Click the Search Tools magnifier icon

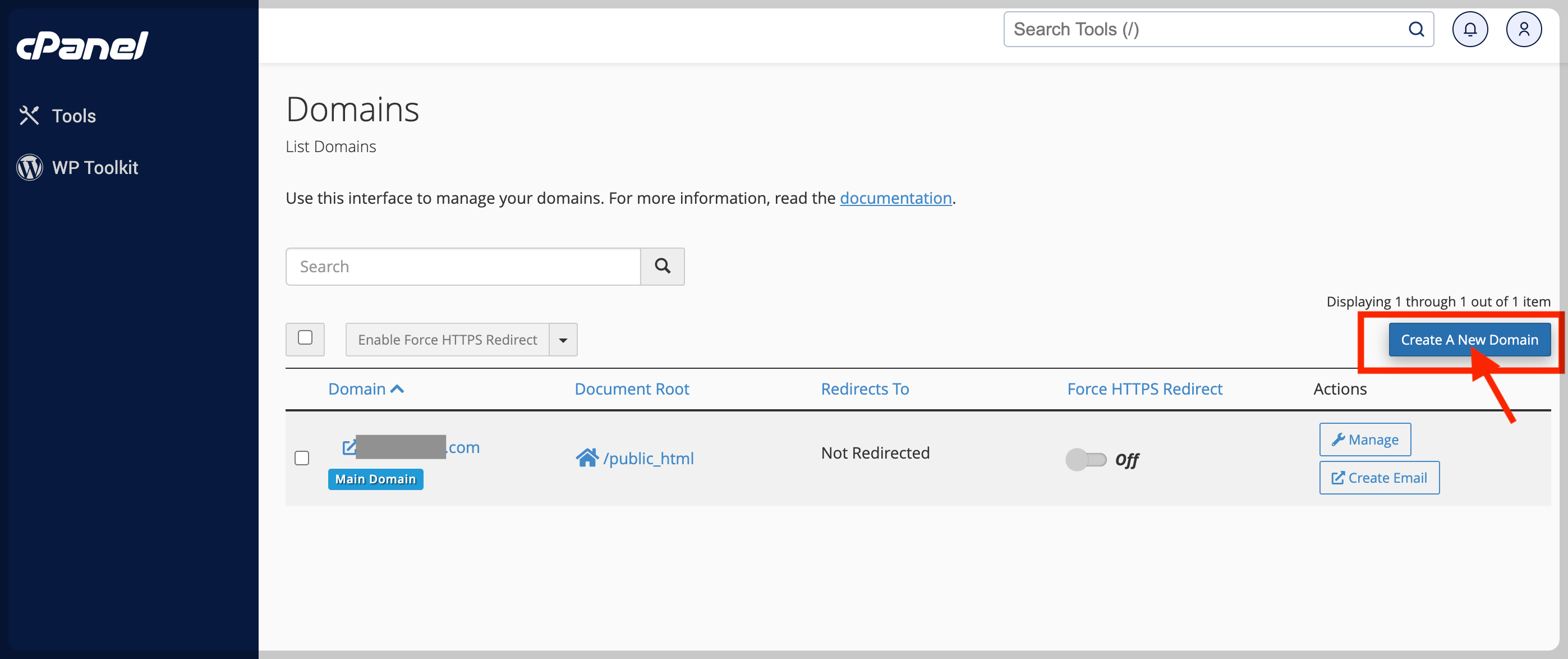pyautogui.click(x=1416, y=29)
